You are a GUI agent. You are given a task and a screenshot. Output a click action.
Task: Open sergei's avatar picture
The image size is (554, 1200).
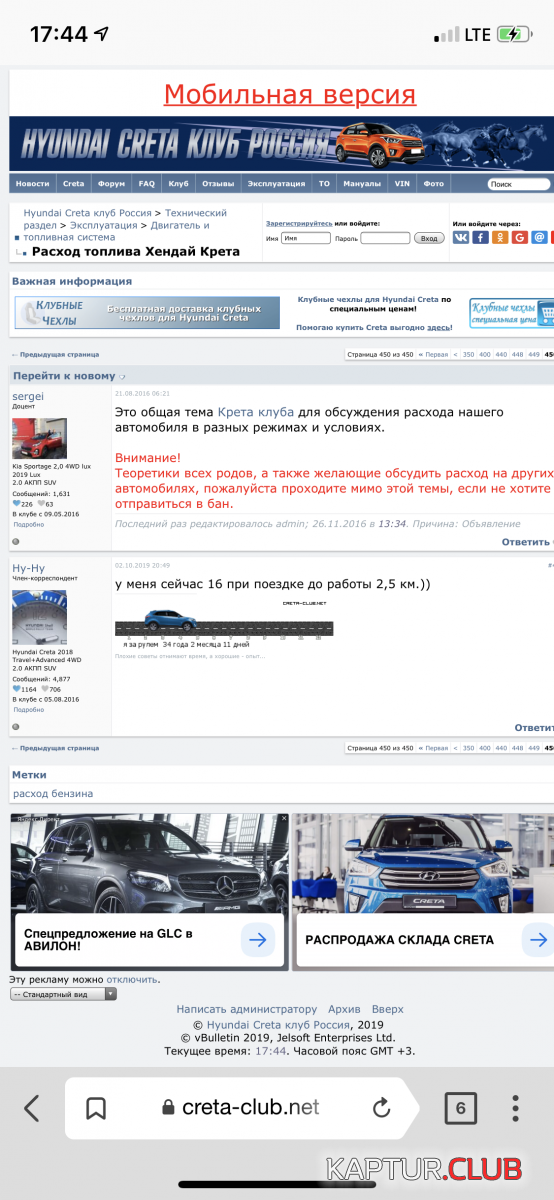coord(39,439)
